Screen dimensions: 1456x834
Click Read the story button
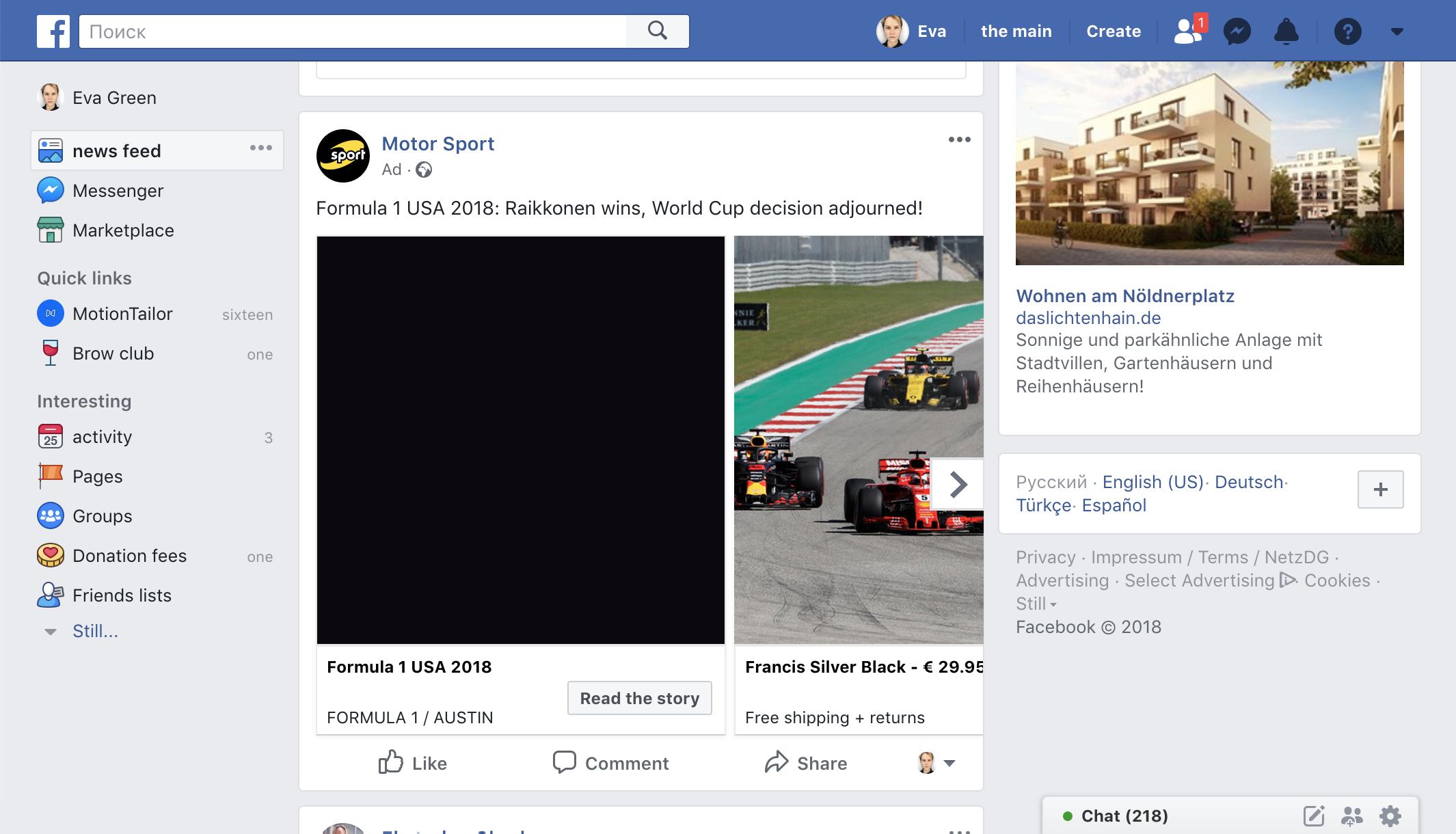(x=640, y=698)
